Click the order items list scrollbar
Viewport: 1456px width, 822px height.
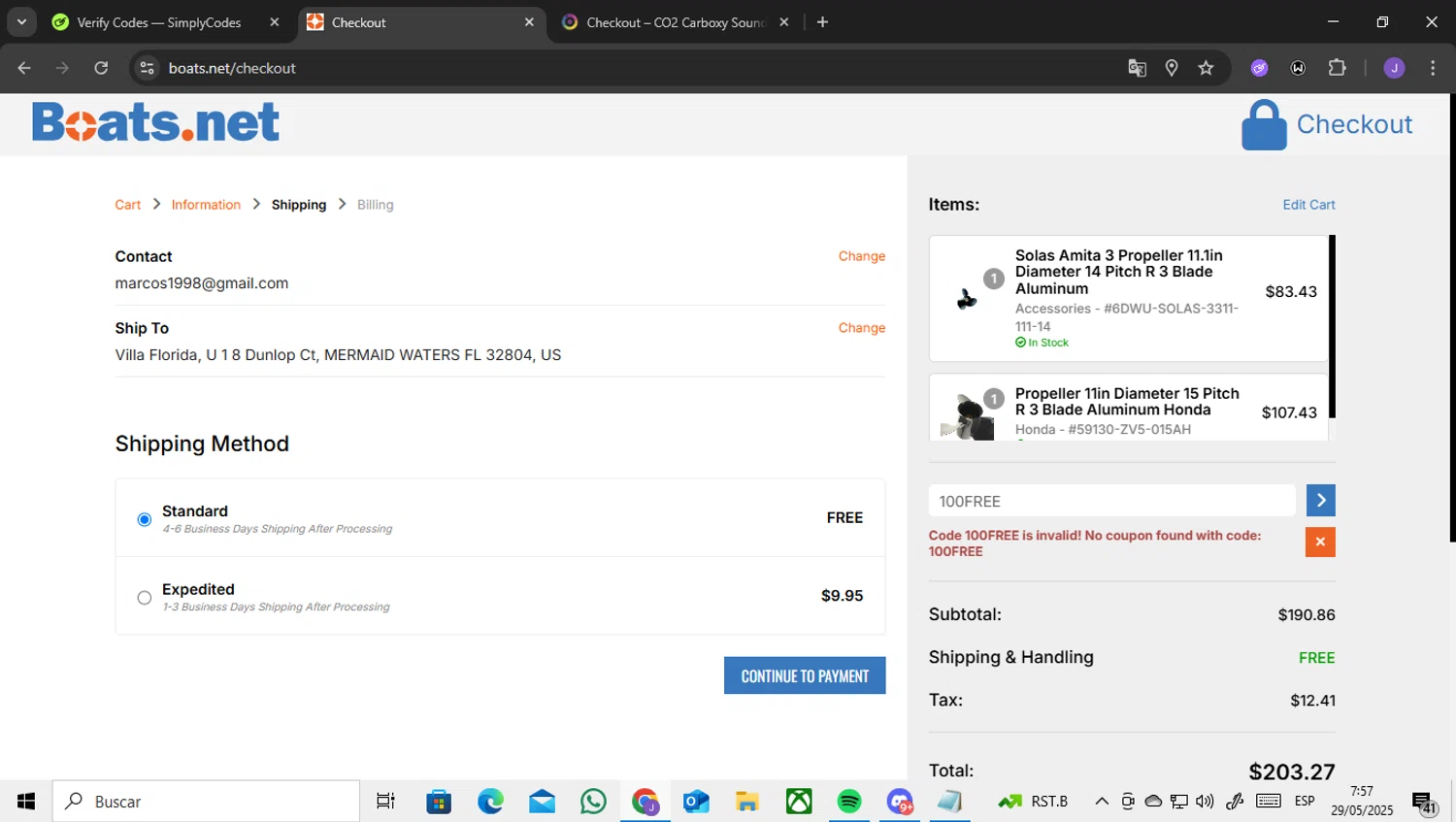pos(1332,326)
